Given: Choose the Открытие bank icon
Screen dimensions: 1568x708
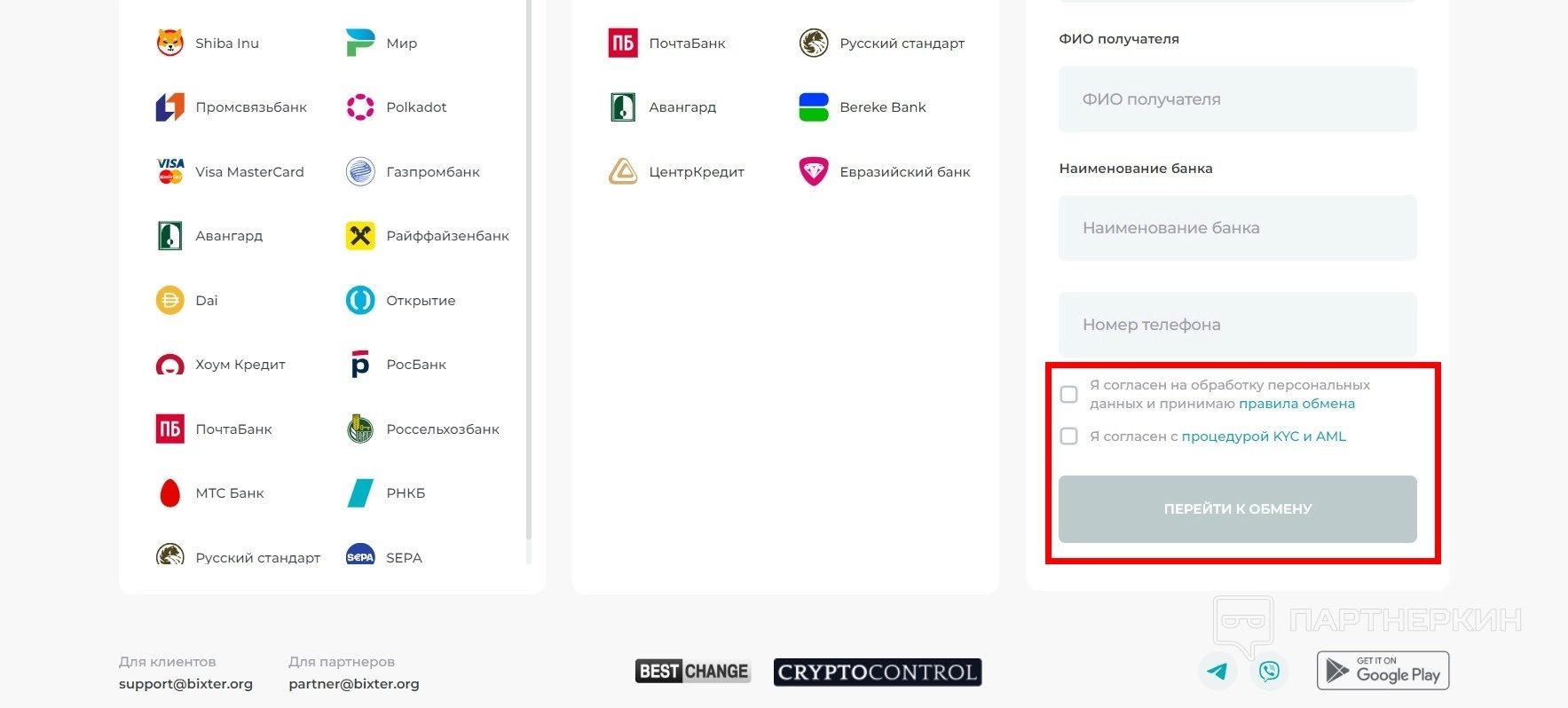Looking at the screenshot, I should pos(360,300).
